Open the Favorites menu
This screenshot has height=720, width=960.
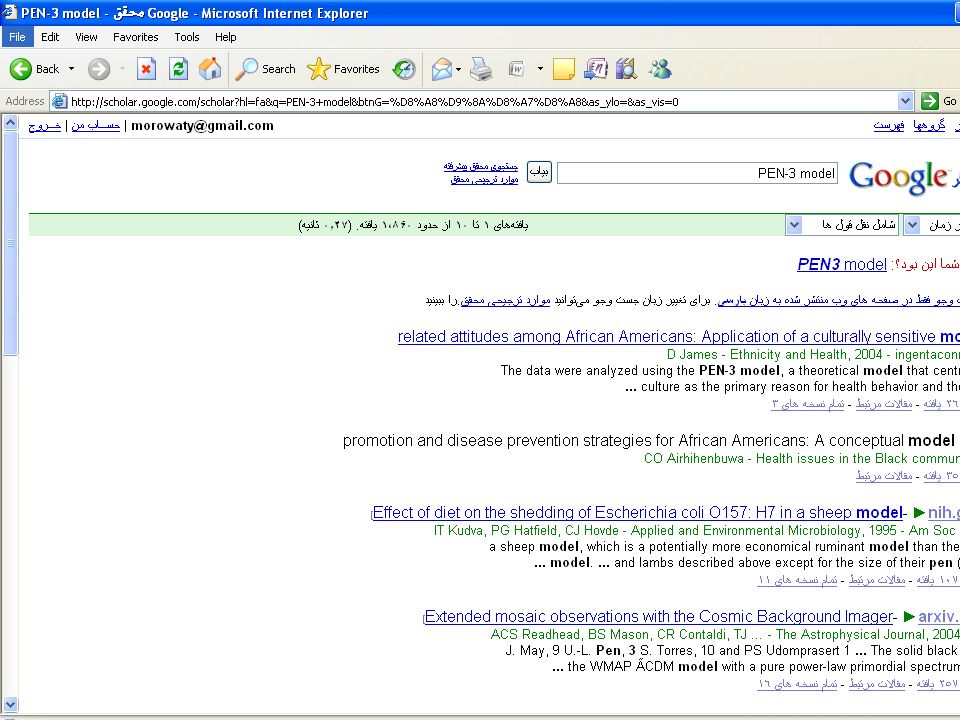135,37
